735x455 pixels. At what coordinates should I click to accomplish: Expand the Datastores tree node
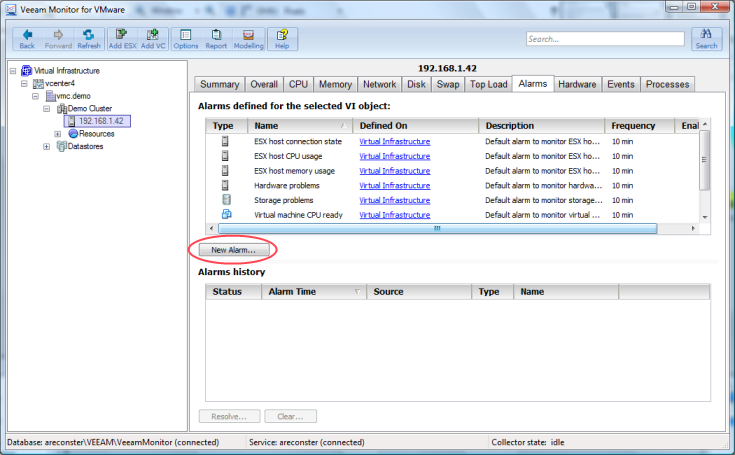tap(46, 146)
